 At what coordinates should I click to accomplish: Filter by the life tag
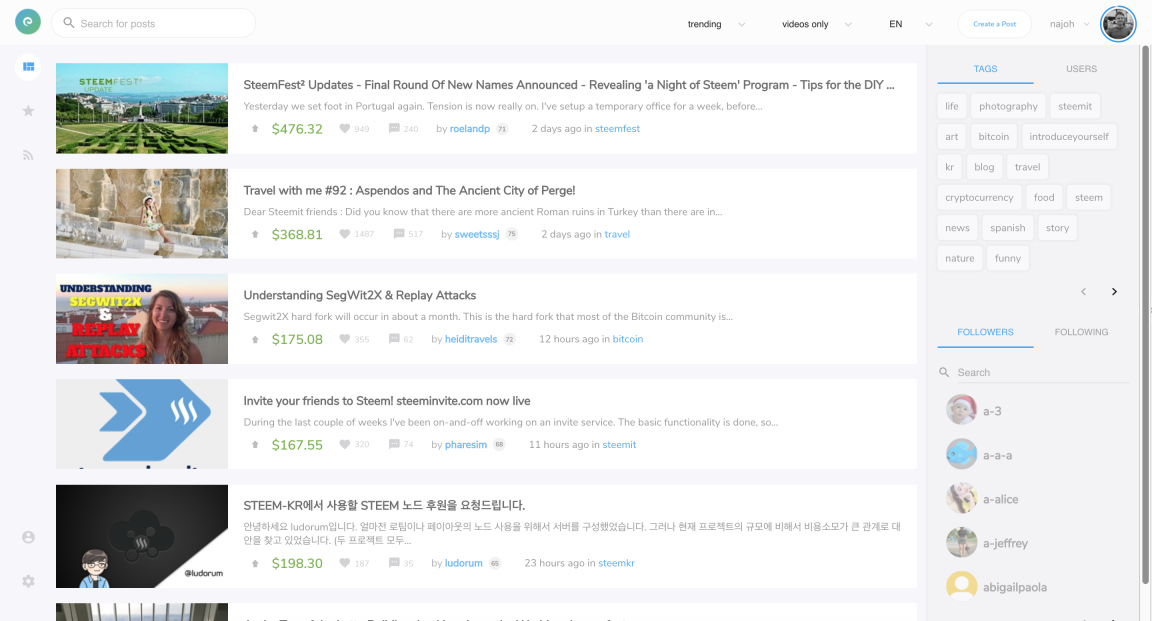click(x=951, y=107)
